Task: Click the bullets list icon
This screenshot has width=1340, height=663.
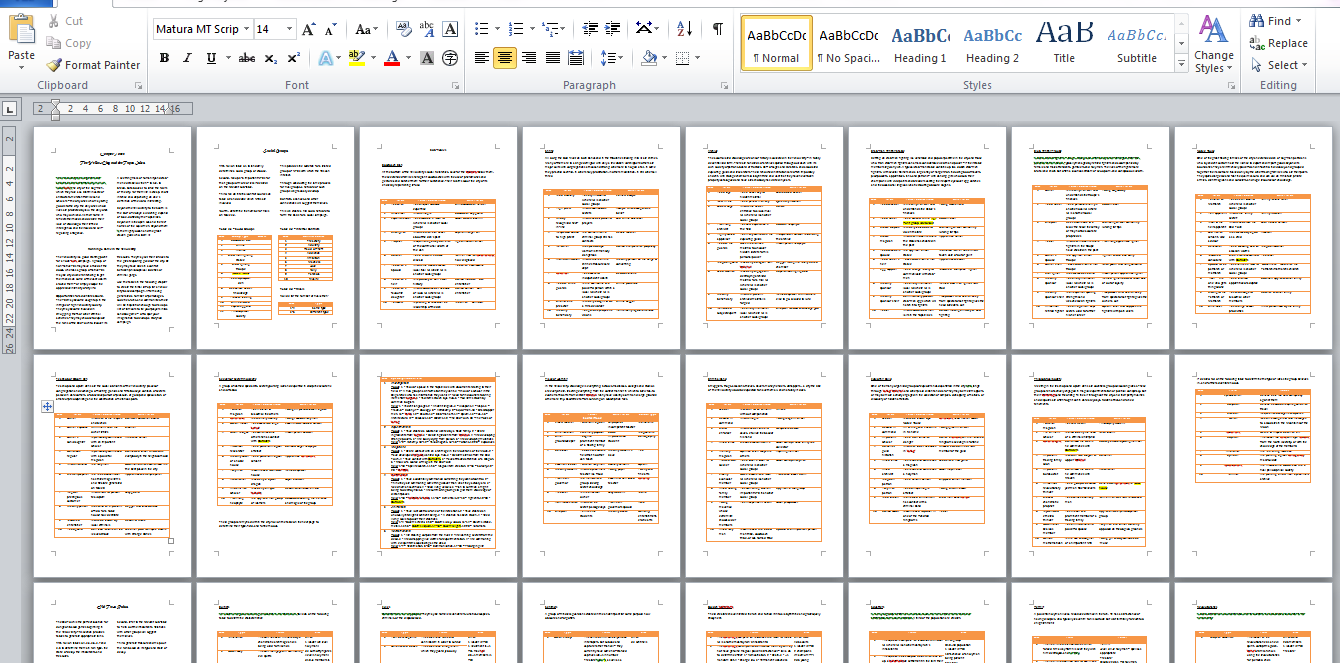Action: pos(481,29)
